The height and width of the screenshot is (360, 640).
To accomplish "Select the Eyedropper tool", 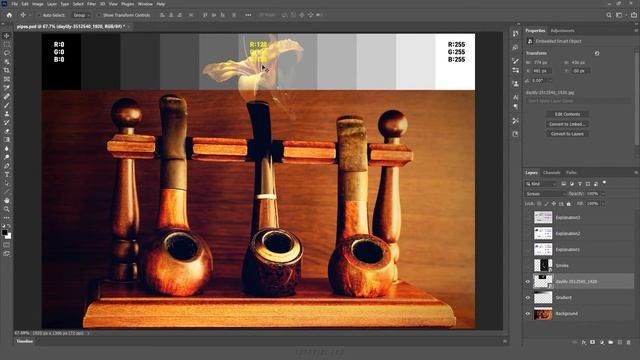I will 7,88.
